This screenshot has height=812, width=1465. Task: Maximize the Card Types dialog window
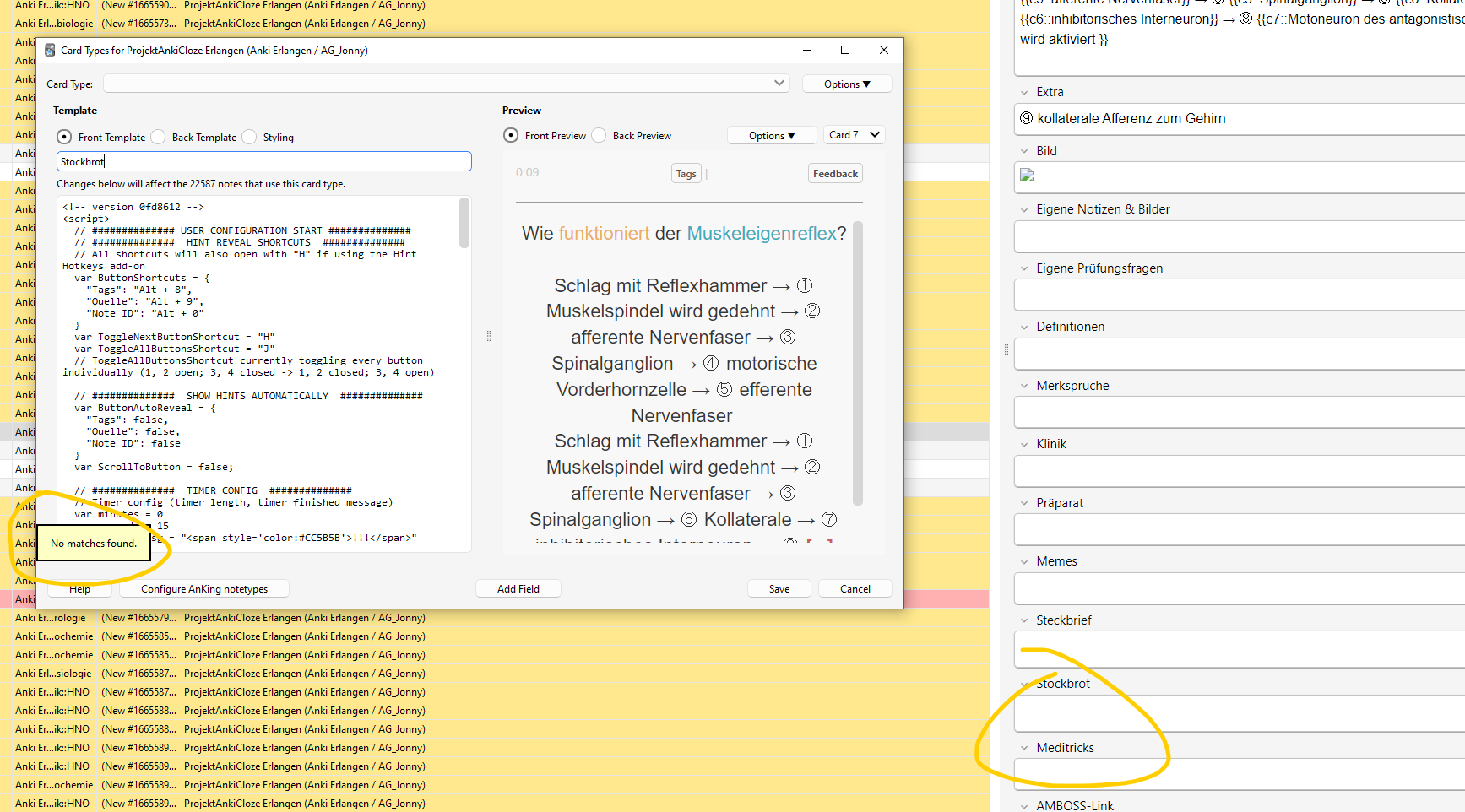[x=844, y=51]
